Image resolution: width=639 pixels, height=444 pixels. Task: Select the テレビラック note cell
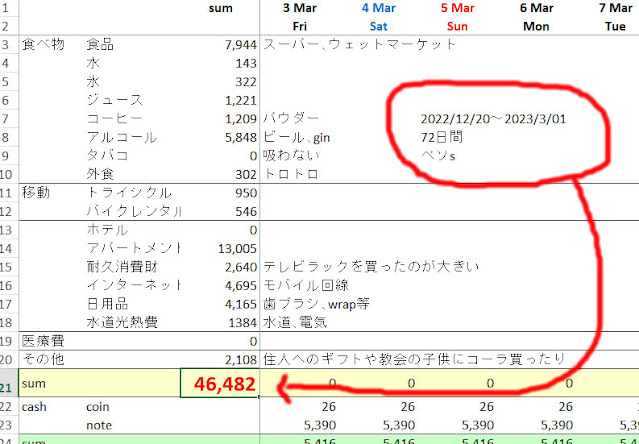(x=371, y=267)
